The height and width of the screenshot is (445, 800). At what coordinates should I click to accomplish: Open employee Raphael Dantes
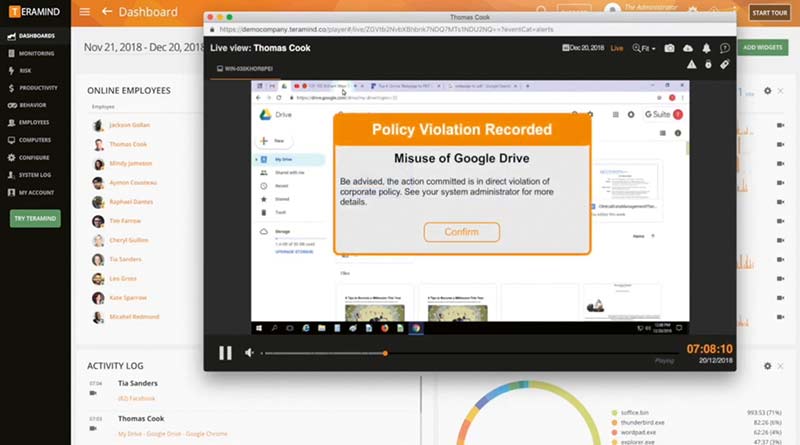tap(131, 202)
